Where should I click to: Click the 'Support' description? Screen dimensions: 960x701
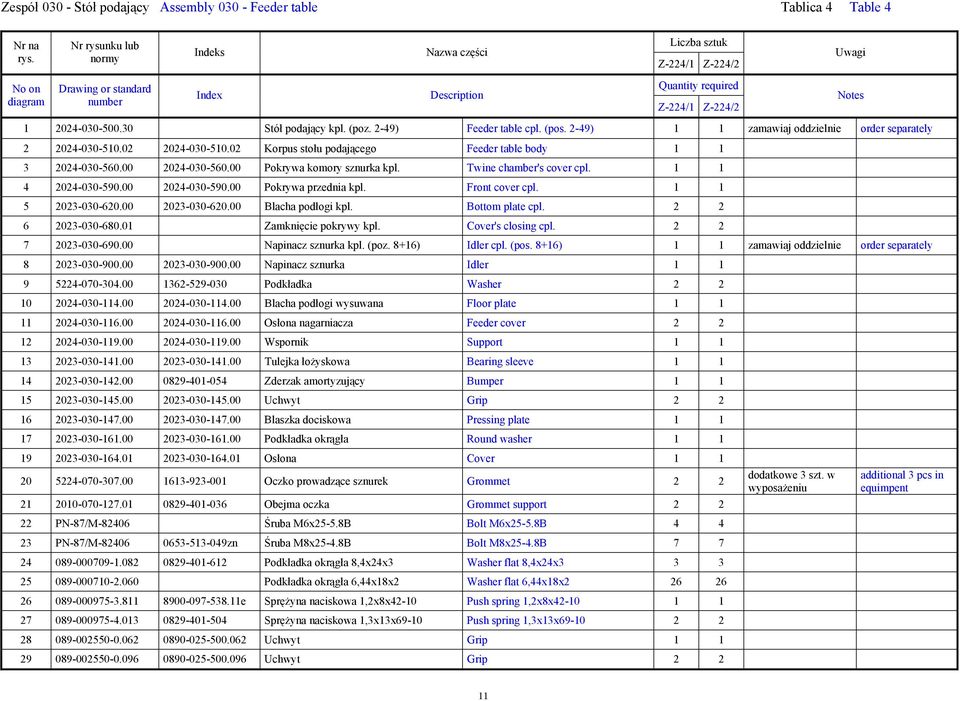click(484, 342)
